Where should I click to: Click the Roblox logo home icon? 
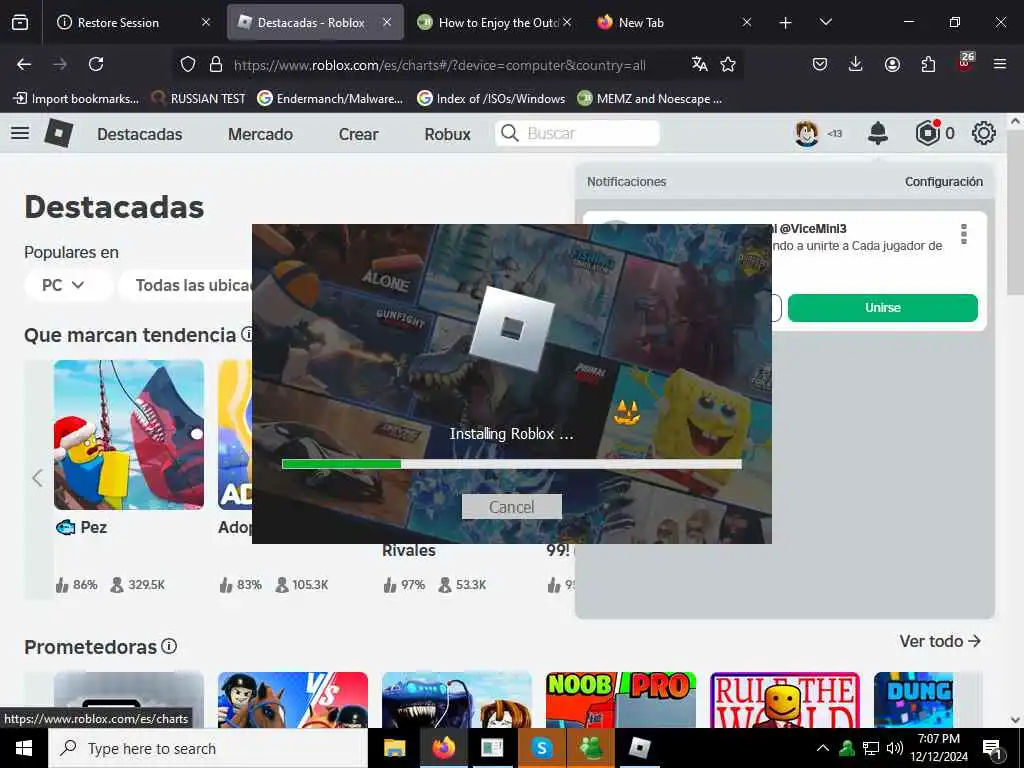(59, 133)
